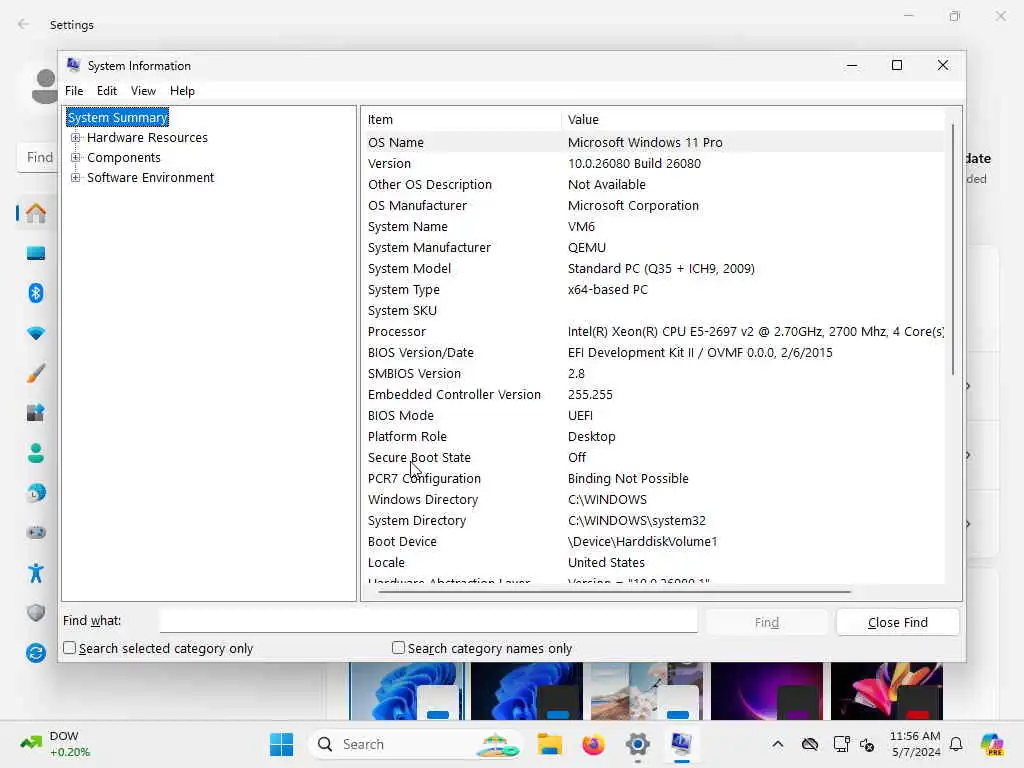Image resolution: width=1024 pixels, height=768 pixels.
Task: Open the View menu
Action: 143,91
